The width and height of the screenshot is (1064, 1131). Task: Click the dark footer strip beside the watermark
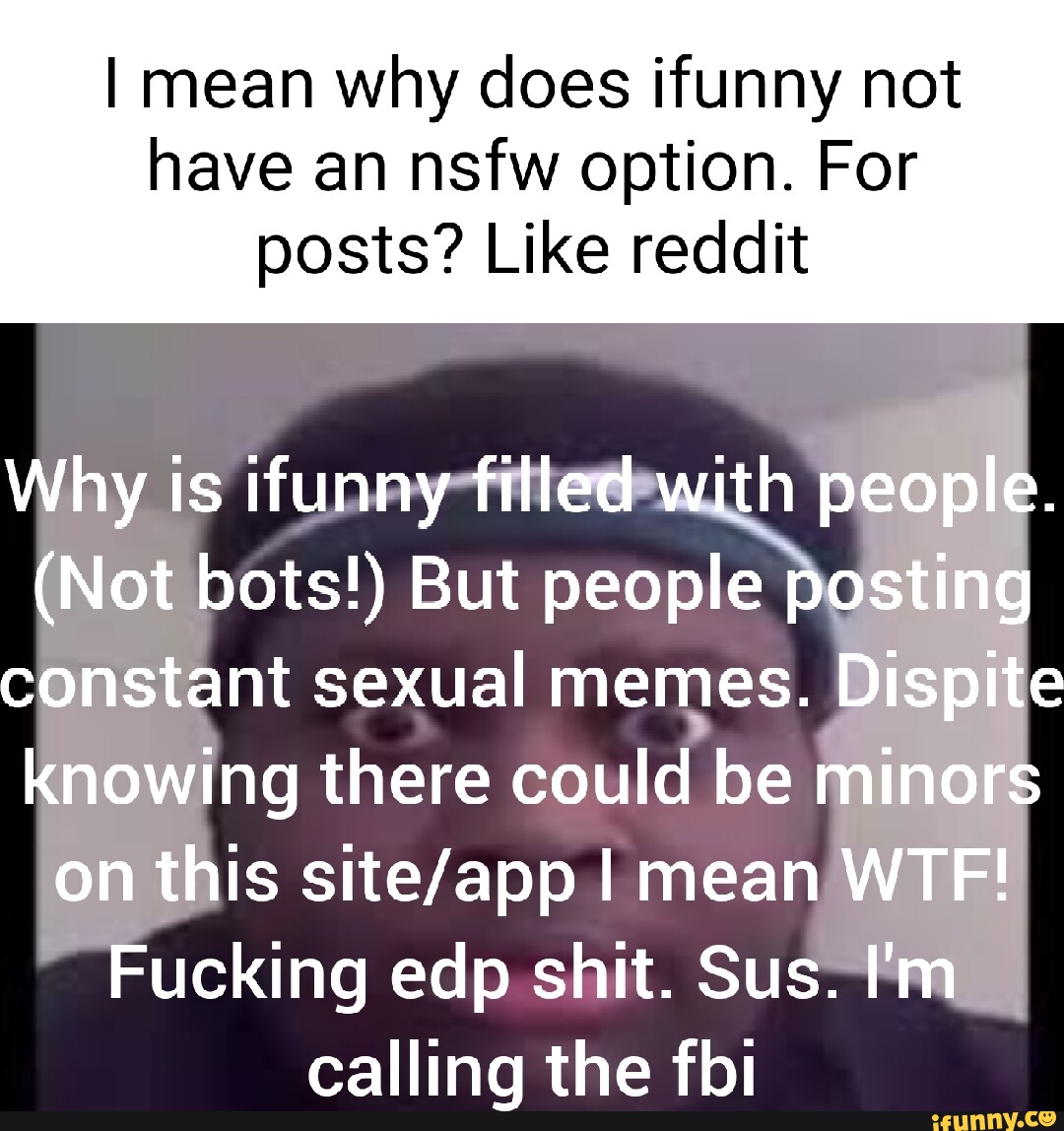coord(462,1121)
